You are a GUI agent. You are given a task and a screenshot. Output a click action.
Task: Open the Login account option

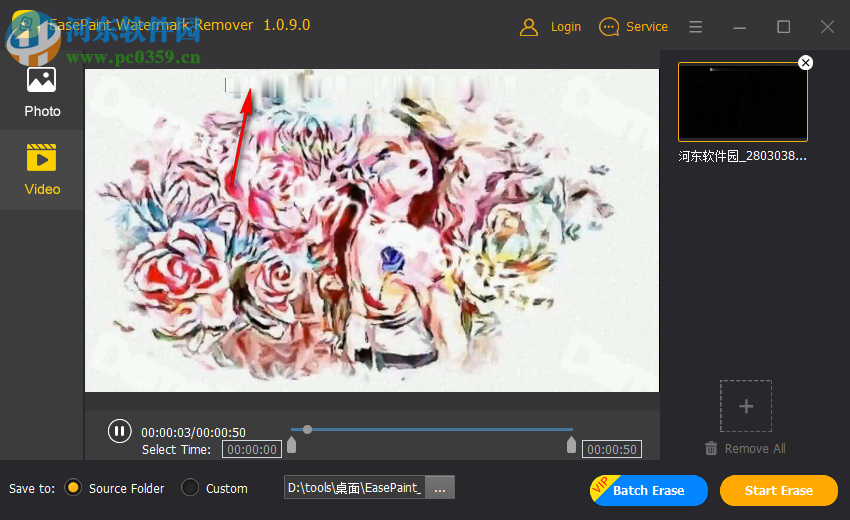(565, 27)
